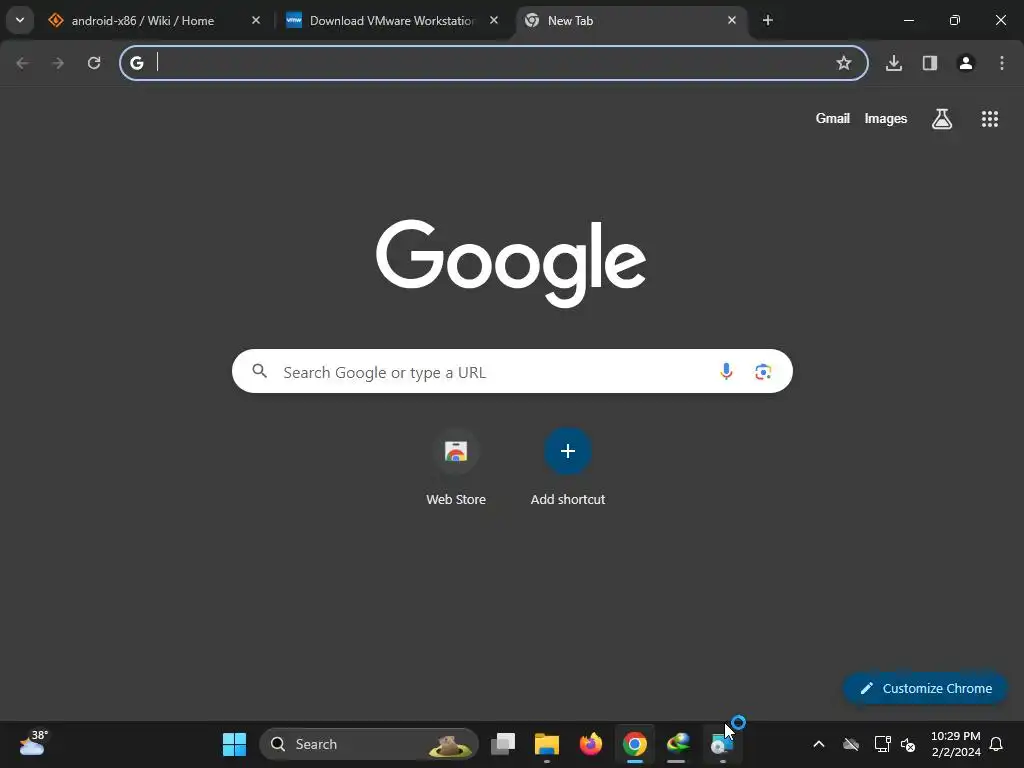Bookmark this tab with the star icon
Image resolution: width=1024 pixels, height=768 pixels.
844,63
